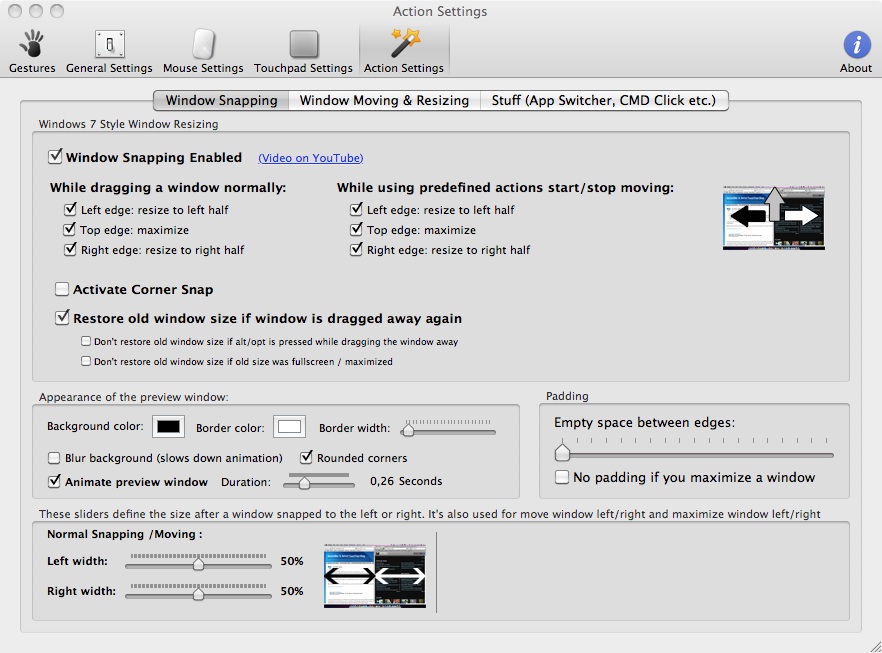Open General Settings switch icon
This screenshot has height=653, width=882.
tap(109, 44)
